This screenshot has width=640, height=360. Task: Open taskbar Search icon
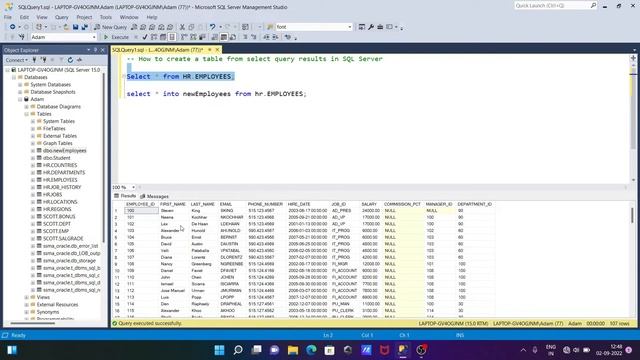238,350
